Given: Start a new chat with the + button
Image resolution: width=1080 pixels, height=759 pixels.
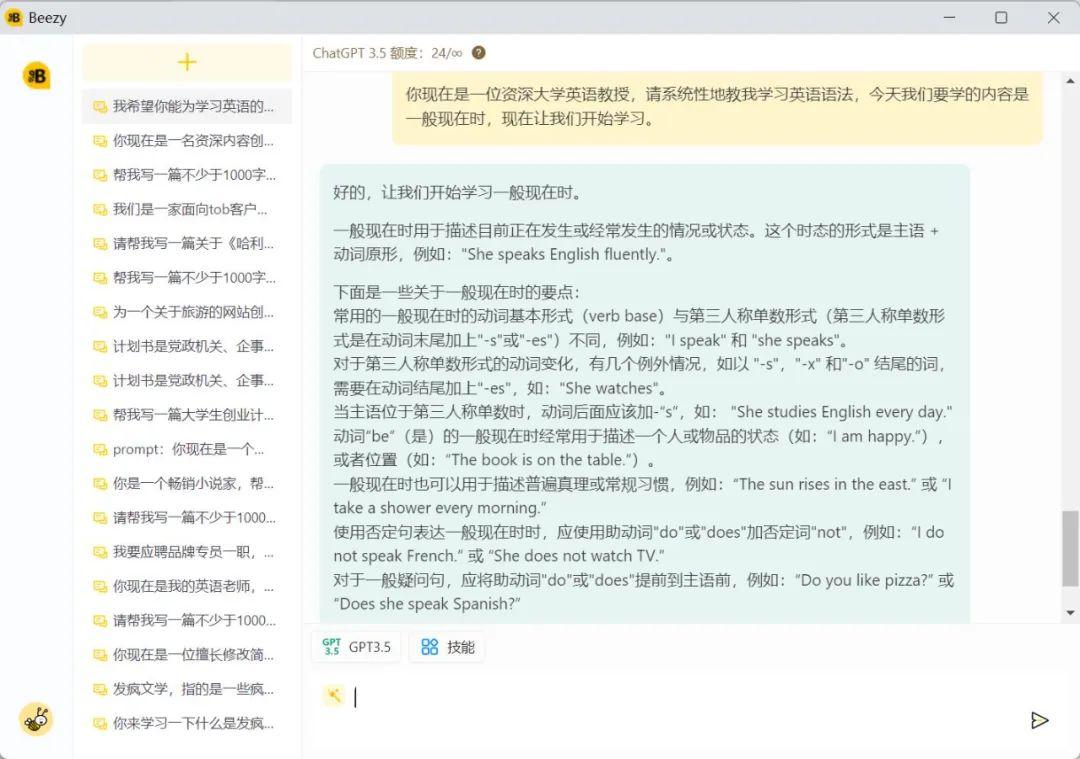Looking at the screenshot, I should (x=186, y=62).
